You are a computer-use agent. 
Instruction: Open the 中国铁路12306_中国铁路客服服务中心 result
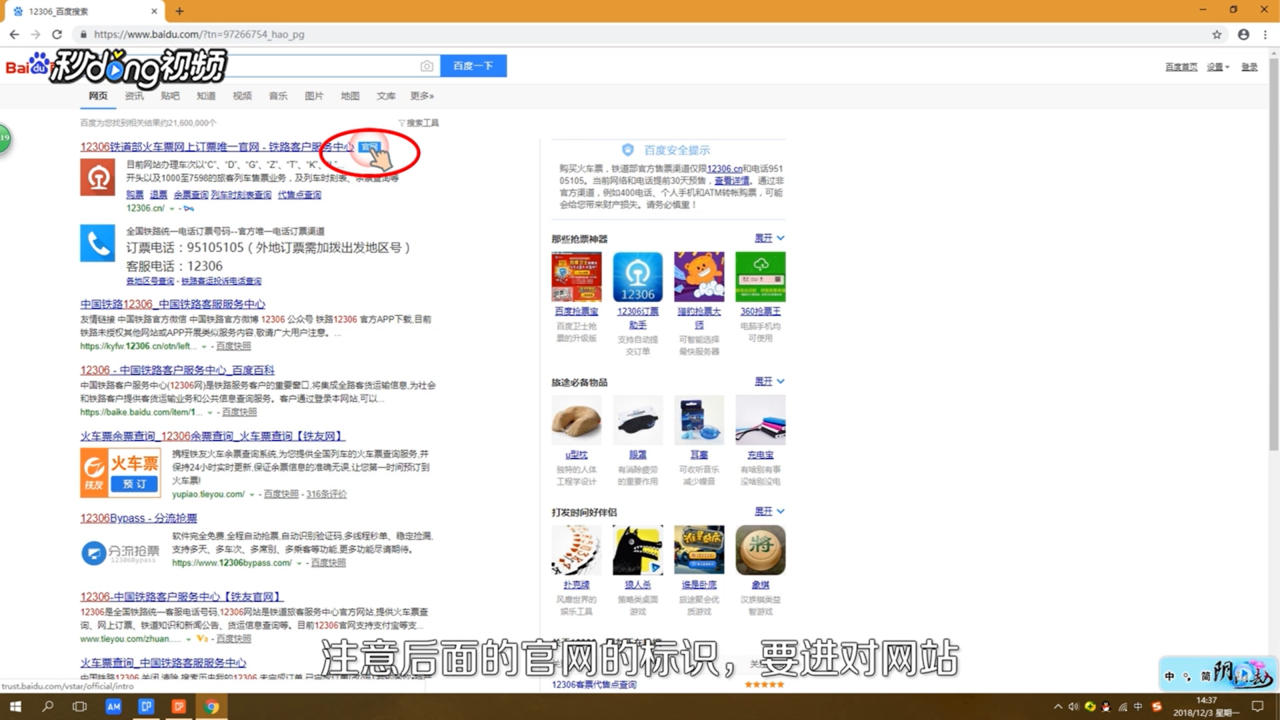point(173,304)
